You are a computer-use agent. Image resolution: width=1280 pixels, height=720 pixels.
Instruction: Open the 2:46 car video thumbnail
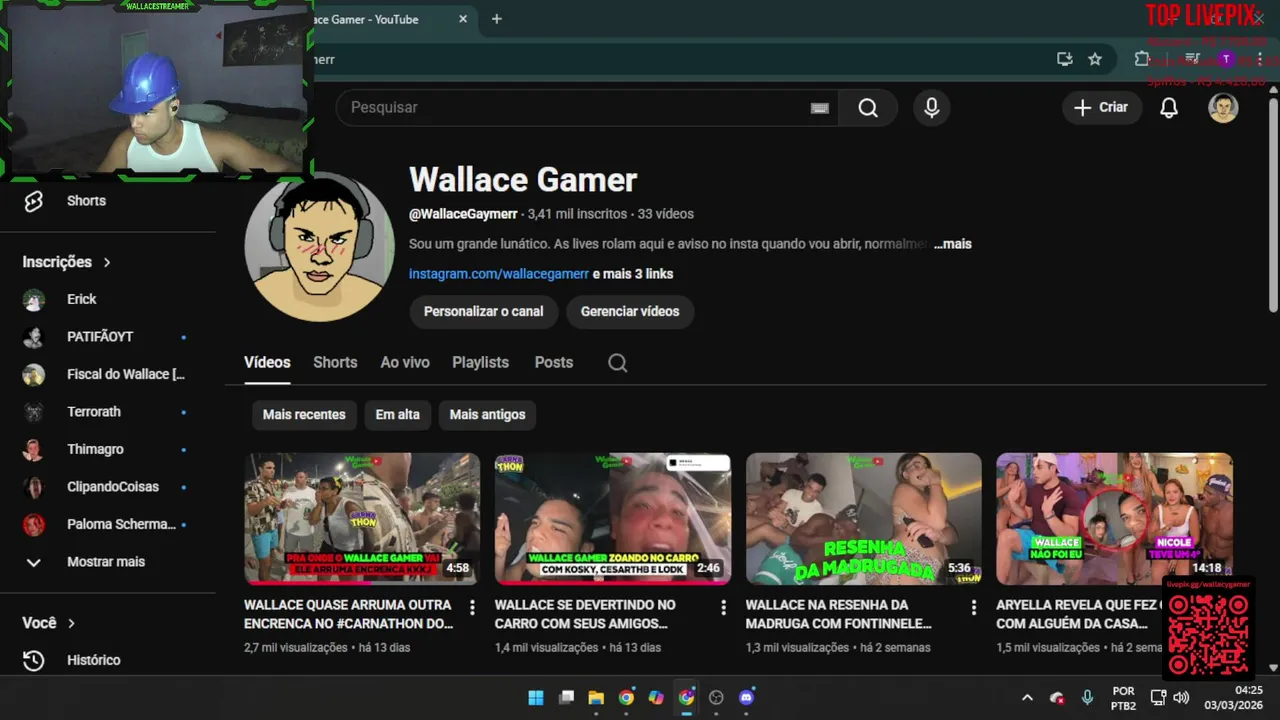[613, 519]
